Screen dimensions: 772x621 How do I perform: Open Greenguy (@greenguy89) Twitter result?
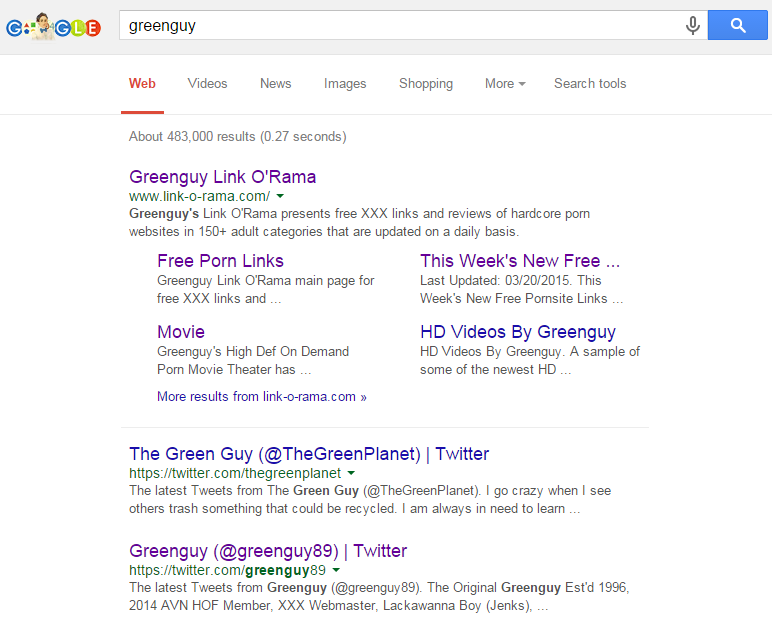point(268,551)
